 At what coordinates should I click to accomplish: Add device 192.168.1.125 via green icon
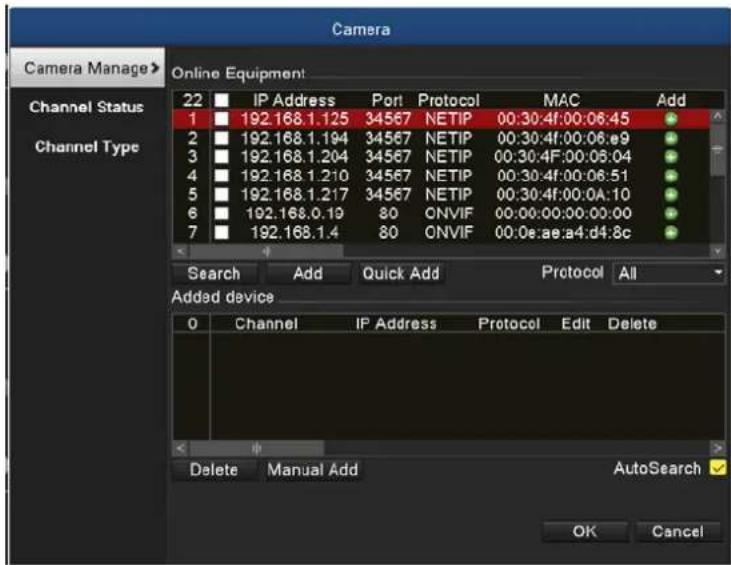point(670,119)
